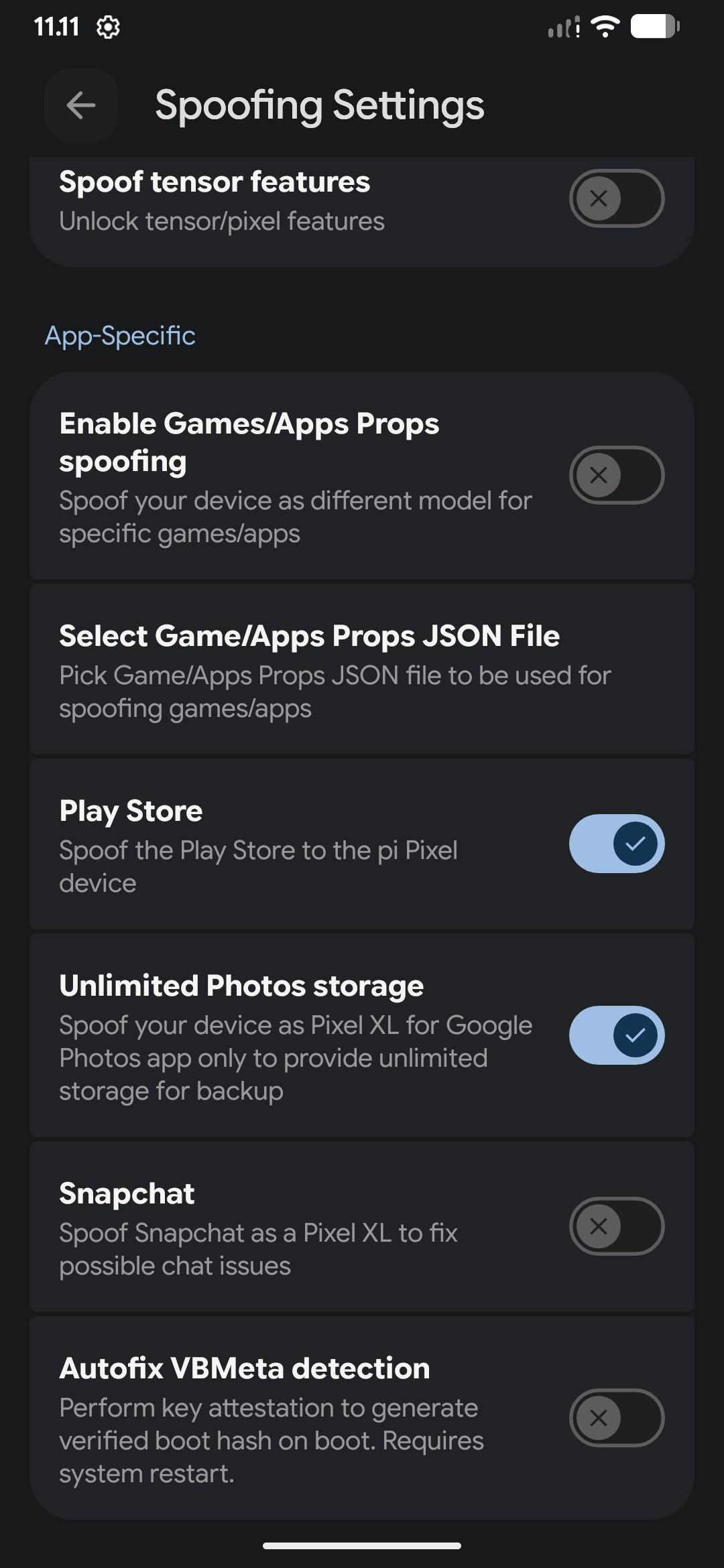Tap the Play Store setting title
Screen dimensions: 724x1568
click(x=131, y=811)
